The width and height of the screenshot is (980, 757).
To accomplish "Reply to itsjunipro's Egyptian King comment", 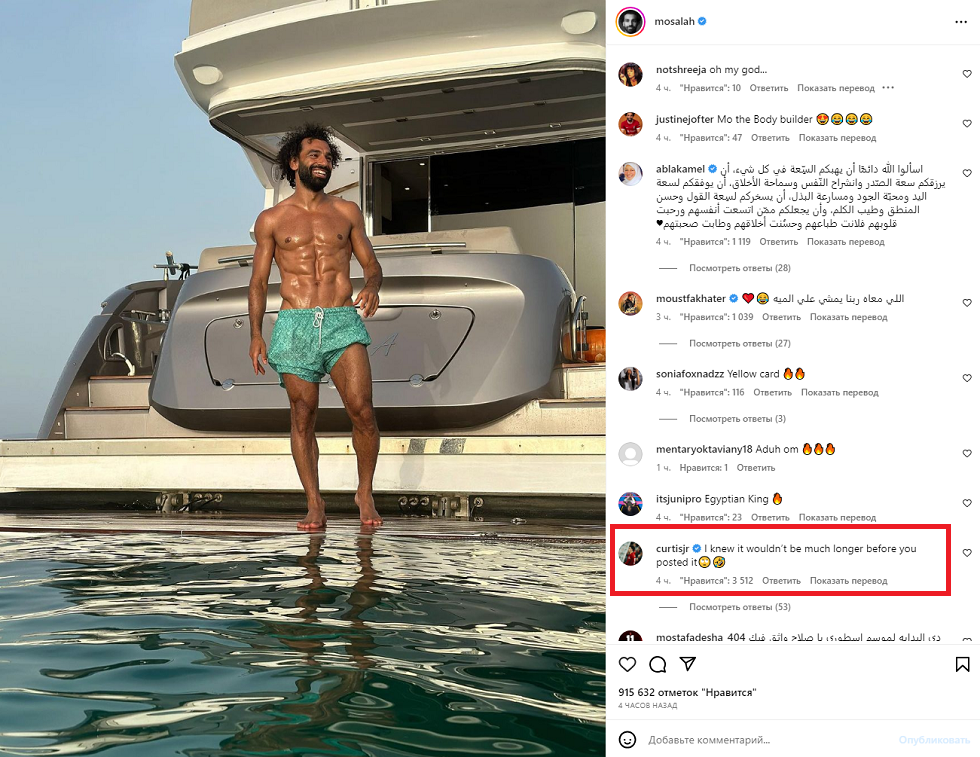I will tap(771, 517).
